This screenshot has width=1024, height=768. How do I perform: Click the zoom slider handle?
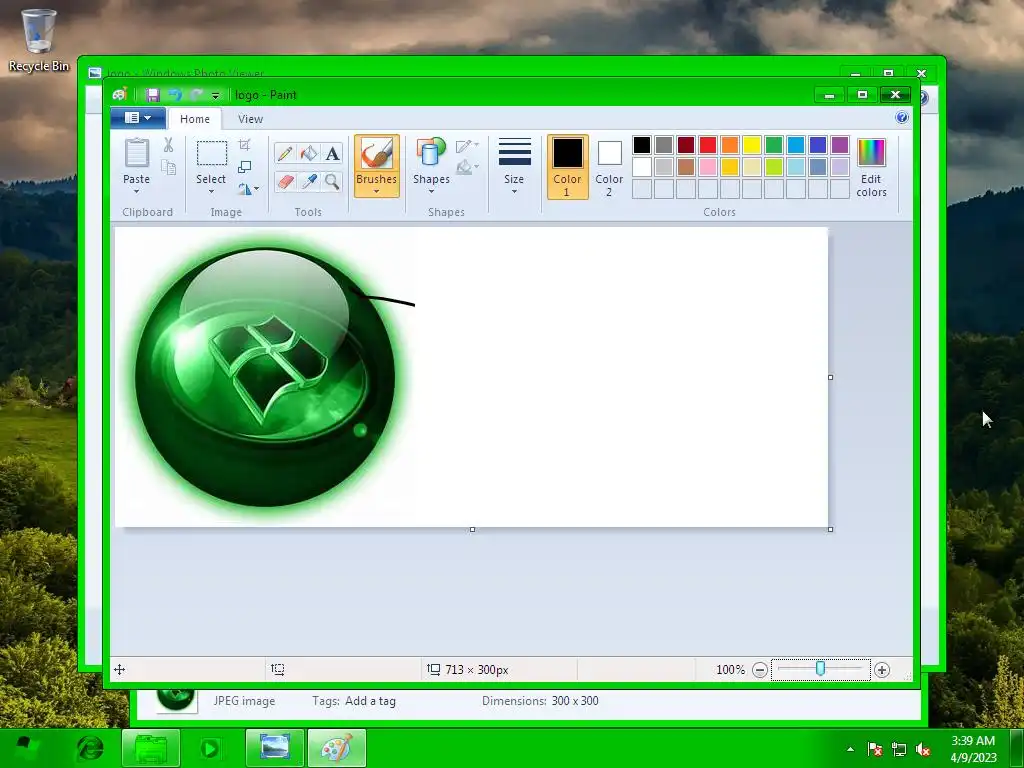820,669
